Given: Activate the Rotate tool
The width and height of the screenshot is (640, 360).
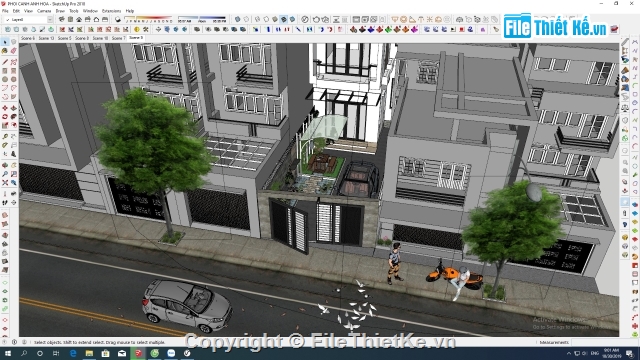Looking at the screenshot, I should (5, 116).
